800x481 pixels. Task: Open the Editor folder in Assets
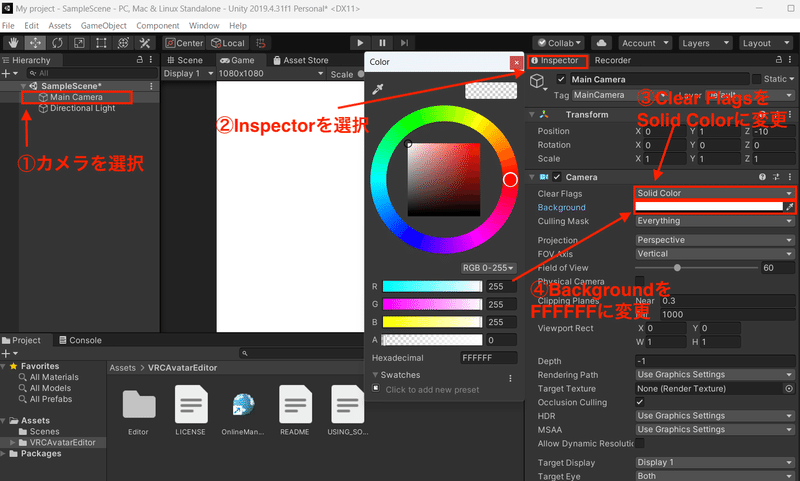[139, 411]
